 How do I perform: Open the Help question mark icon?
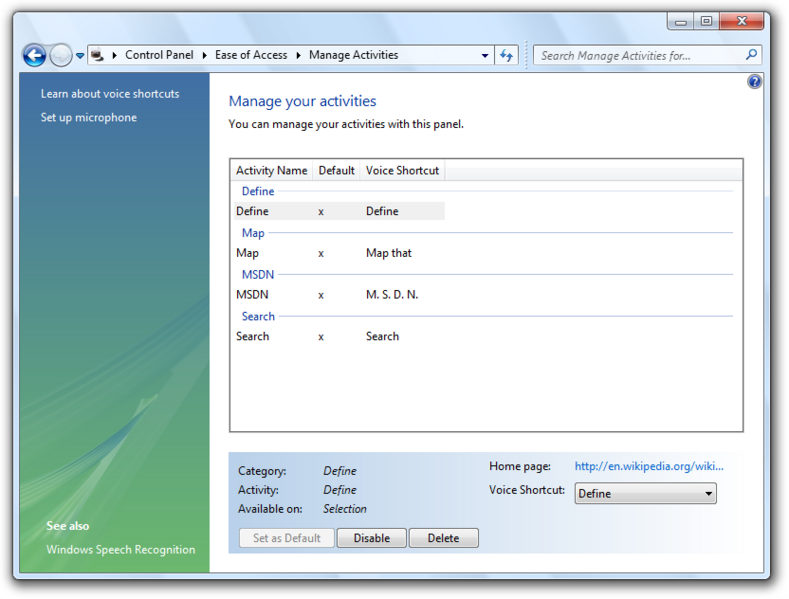pos(754,82)
